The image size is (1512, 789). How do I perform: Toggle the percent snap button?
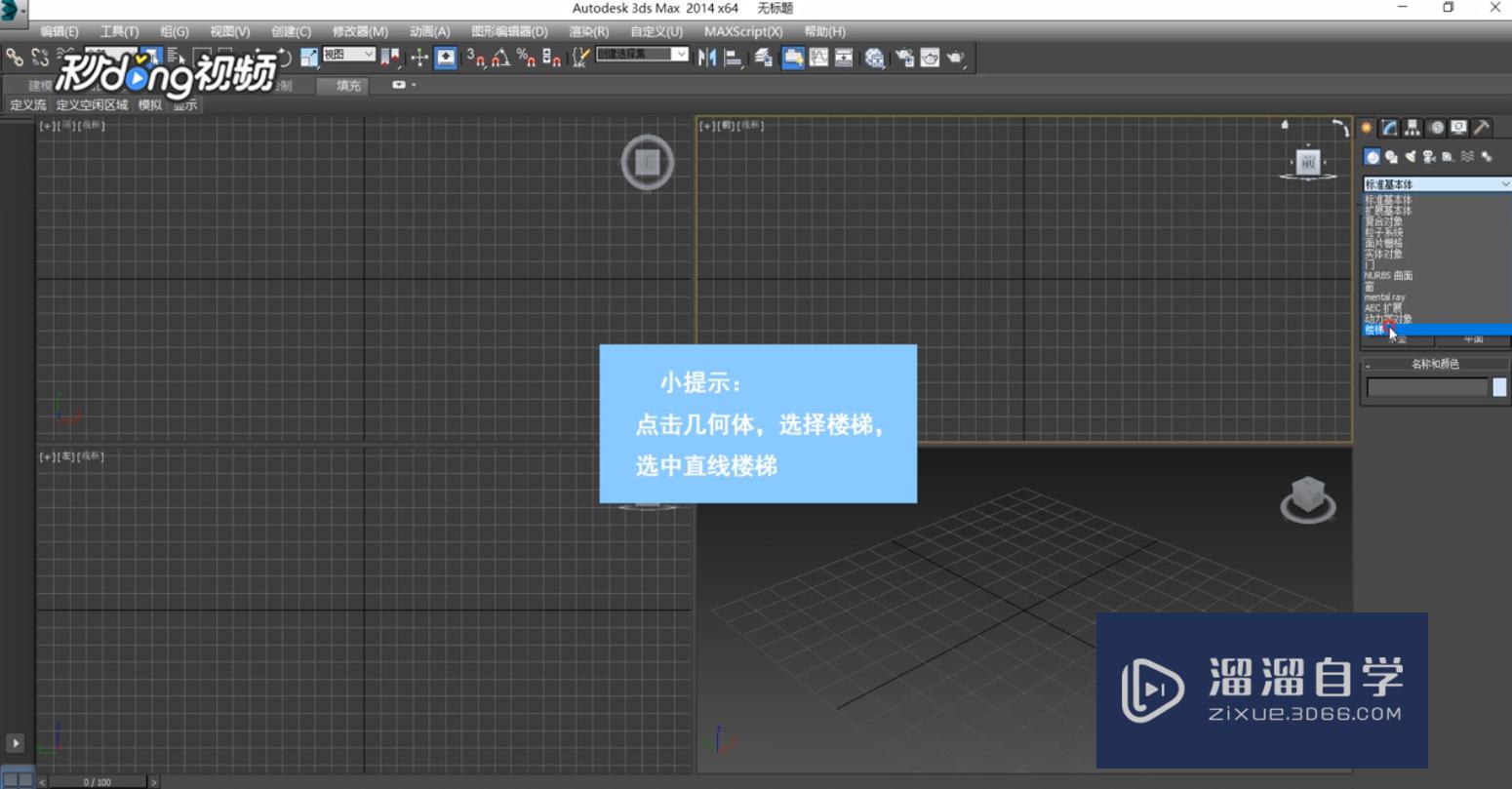point(526,58)
